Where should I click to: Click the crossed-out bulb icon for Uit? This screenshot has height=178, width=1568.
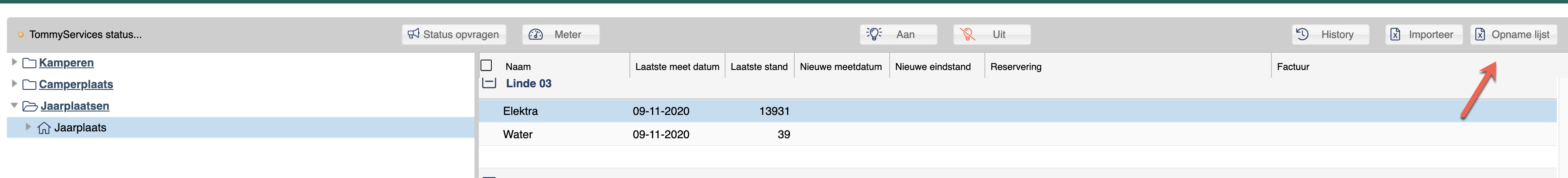click(967, 34)
